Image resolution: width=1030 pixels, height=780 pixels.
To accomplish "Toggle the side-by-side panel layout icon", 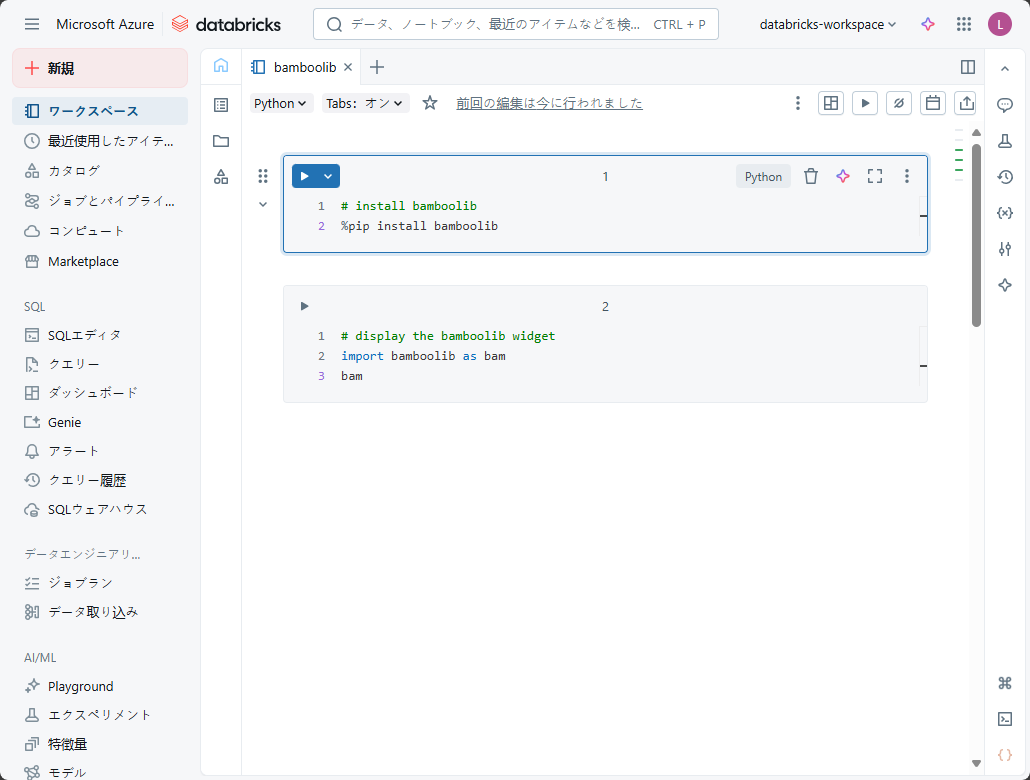I will tap(967, 67).
